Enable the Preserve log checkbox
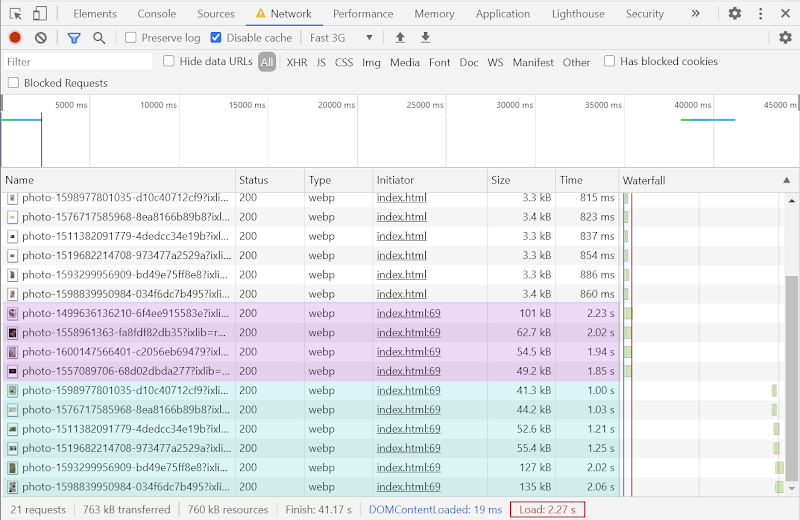The width and height of the screenshot is (800, 520). click(x=131, y=38)
